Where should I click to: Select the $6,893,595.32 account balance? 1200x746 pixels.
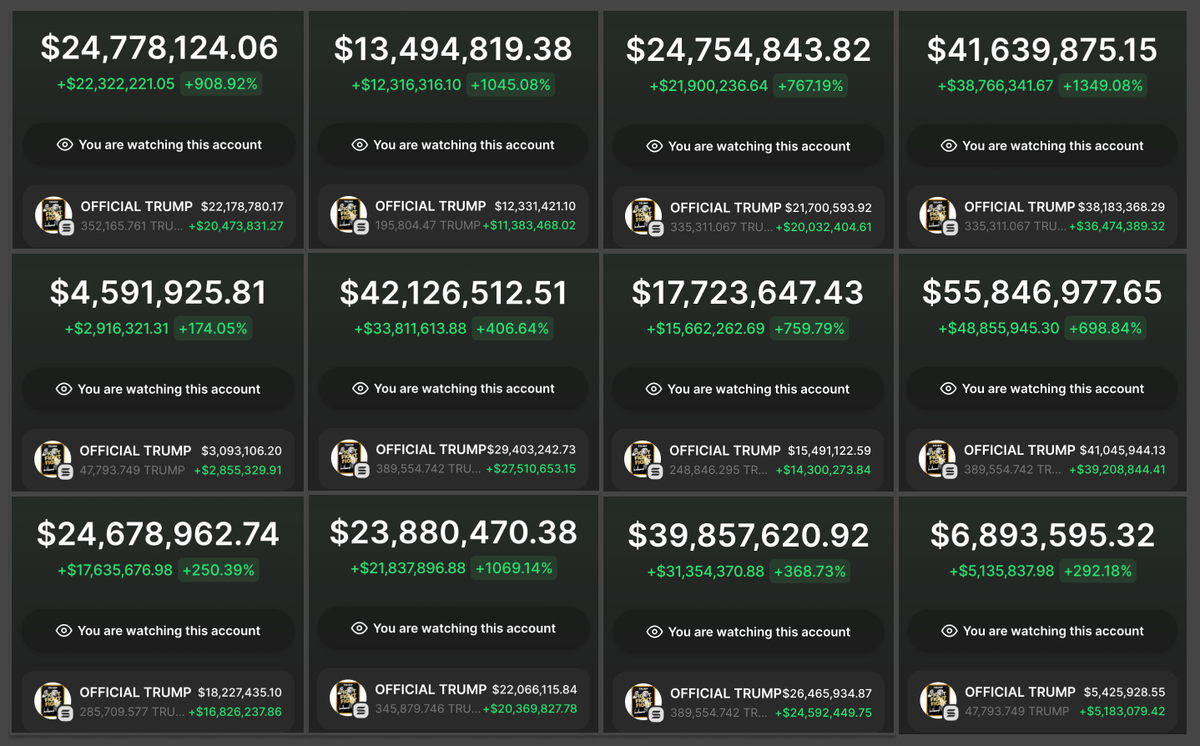pos(1042,535)
